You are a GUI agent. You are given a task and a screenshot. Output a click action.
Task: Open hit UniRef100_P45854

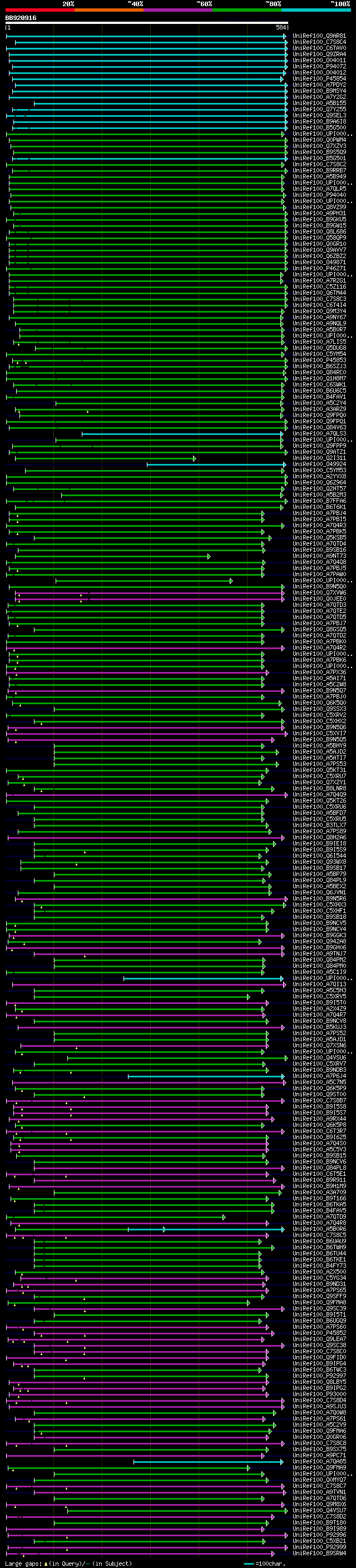tap(319, 78)
